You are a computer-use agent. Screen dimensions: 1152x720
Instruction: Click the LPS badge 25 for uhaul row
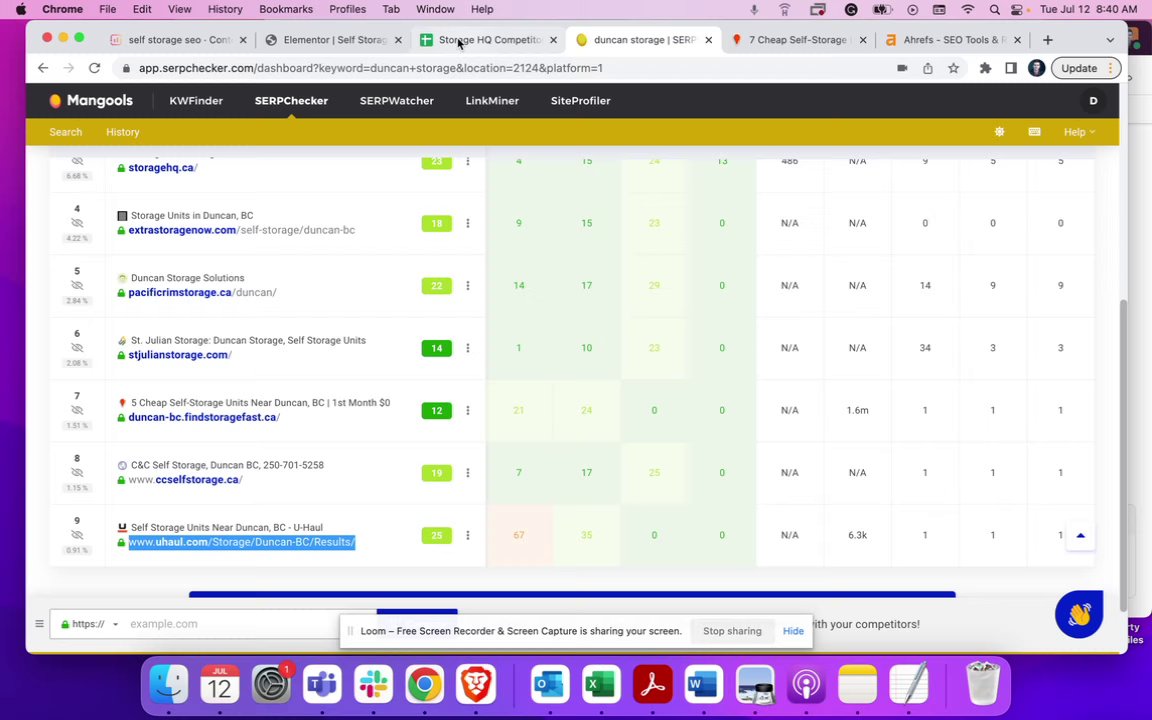436,536
